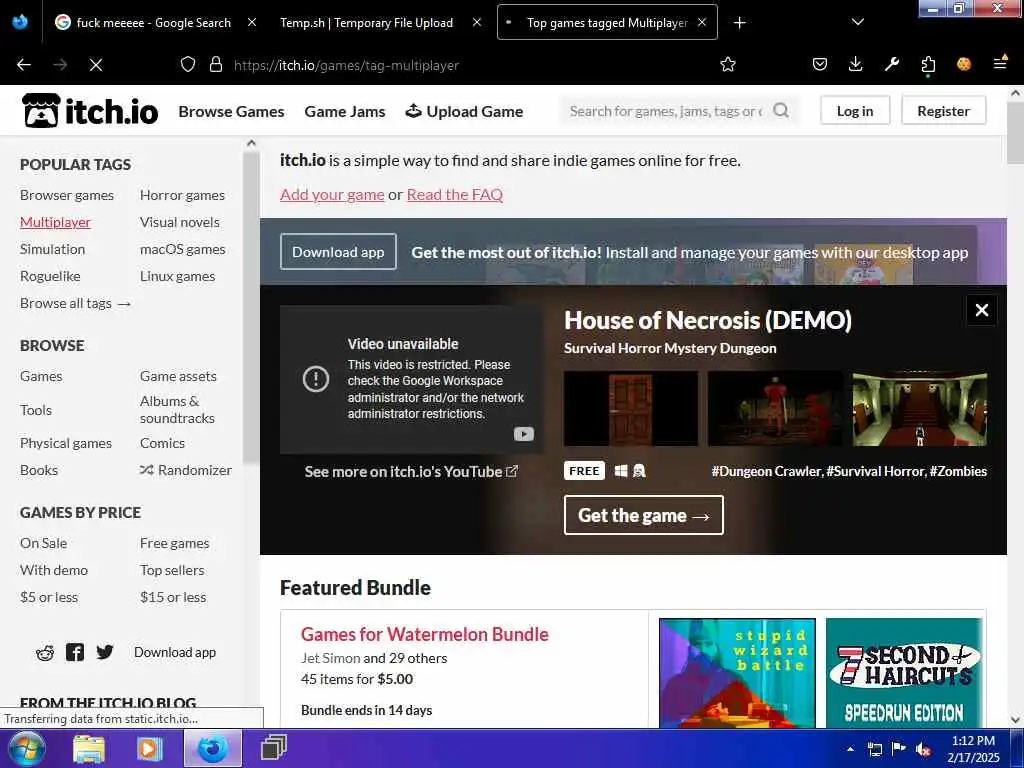The image size is (1024, 768).
Task: Close the House of Necrosis promo banner
Action: [x=982, y=310]
